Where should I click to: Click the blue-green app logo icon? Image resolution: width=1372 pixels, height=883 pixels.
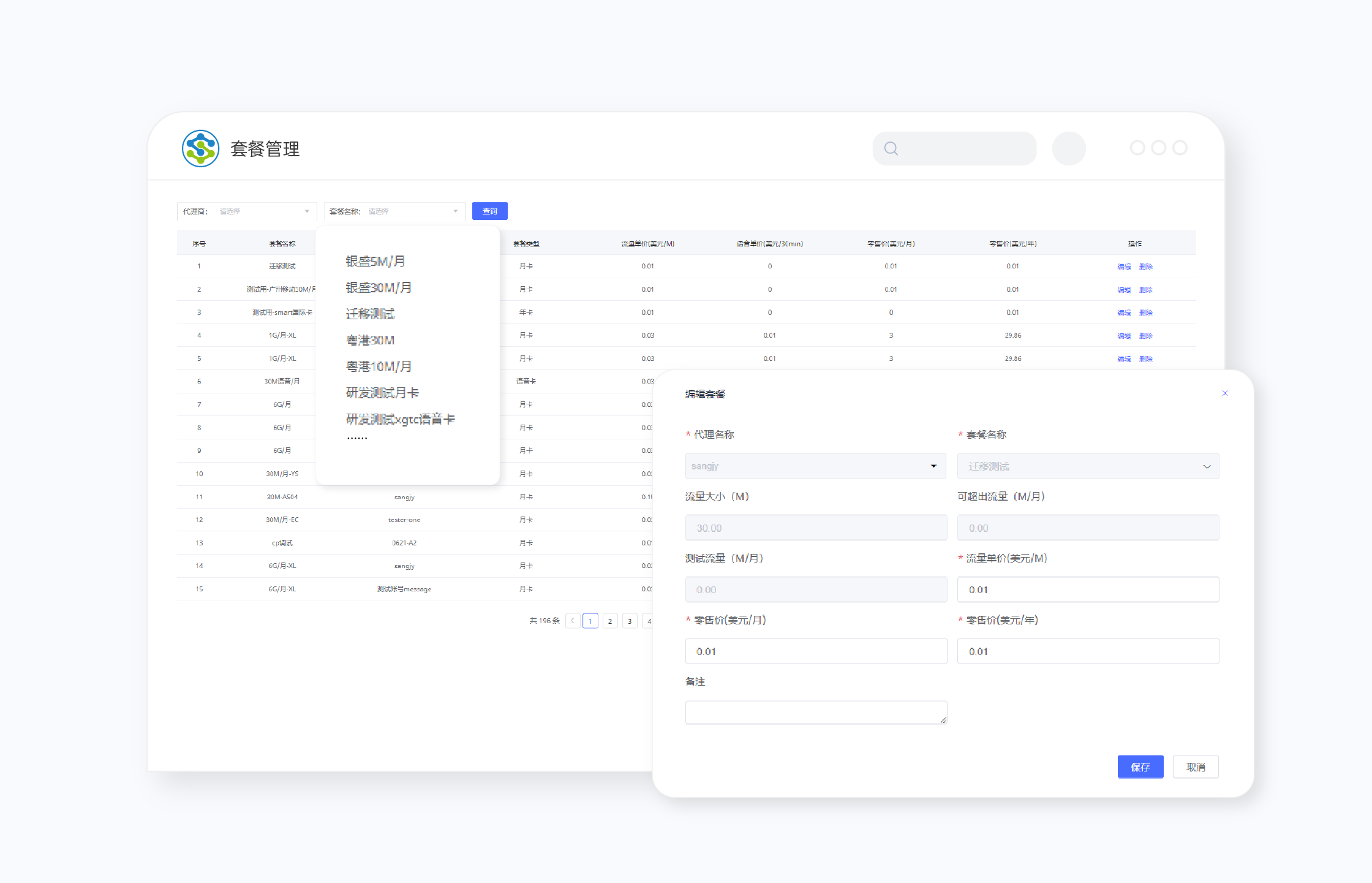[200, 148]
